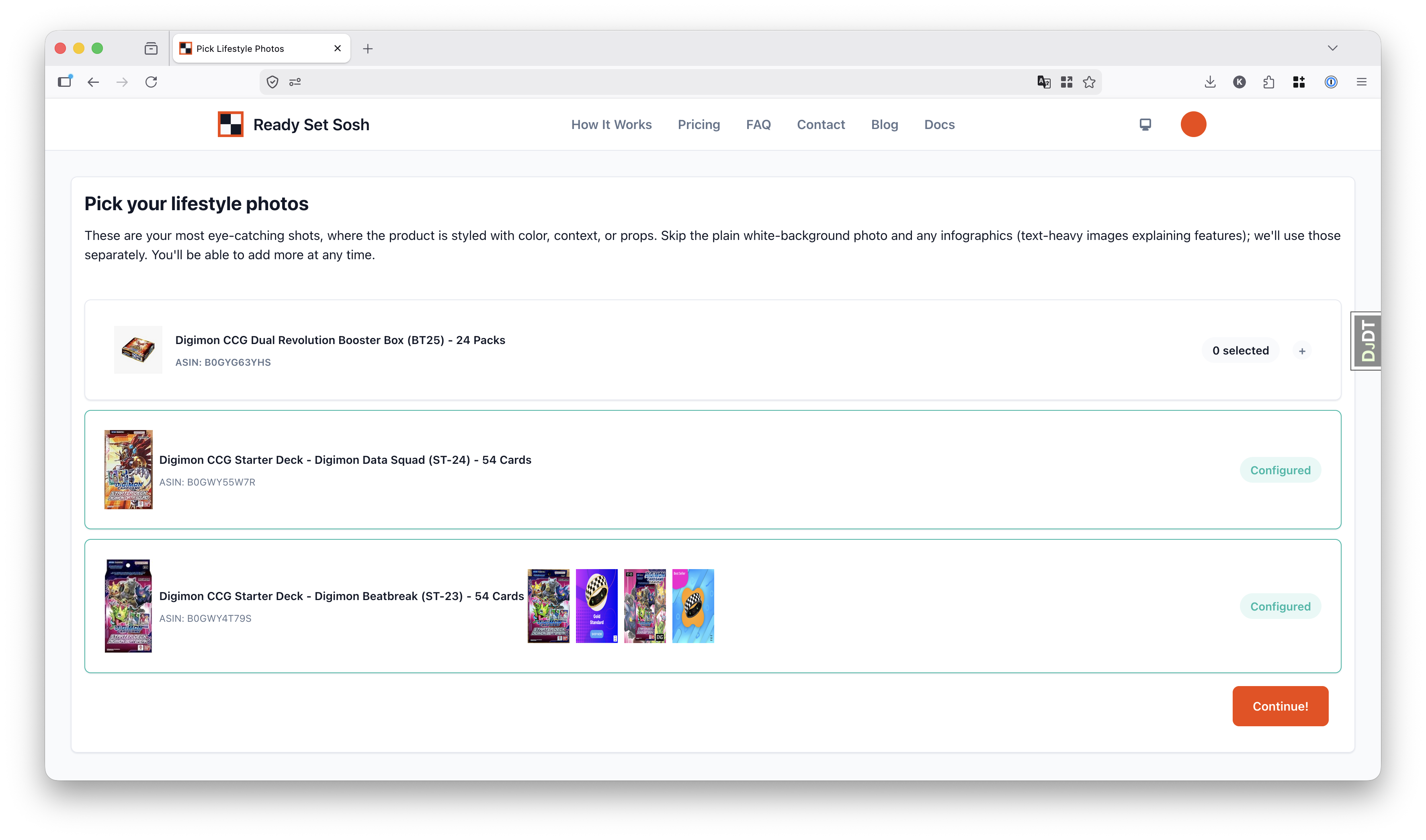
Task: Open the tab overview icon
Action: coord(151,49)
